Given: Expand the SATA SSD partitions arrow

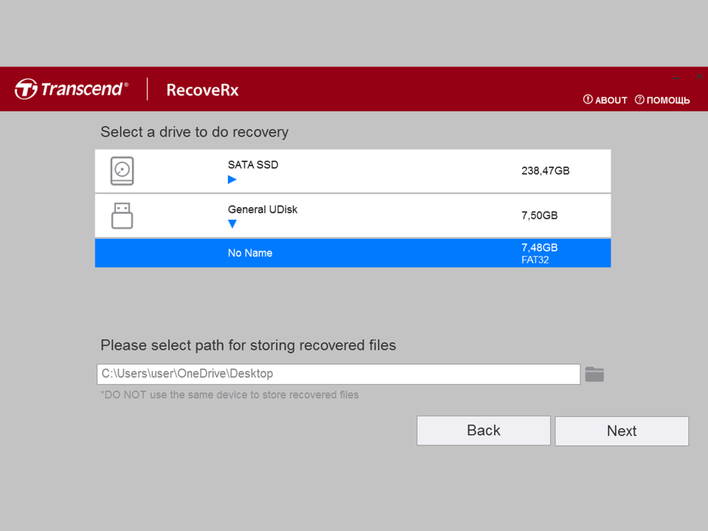Looking at the screenshot, I should [232, 180].
